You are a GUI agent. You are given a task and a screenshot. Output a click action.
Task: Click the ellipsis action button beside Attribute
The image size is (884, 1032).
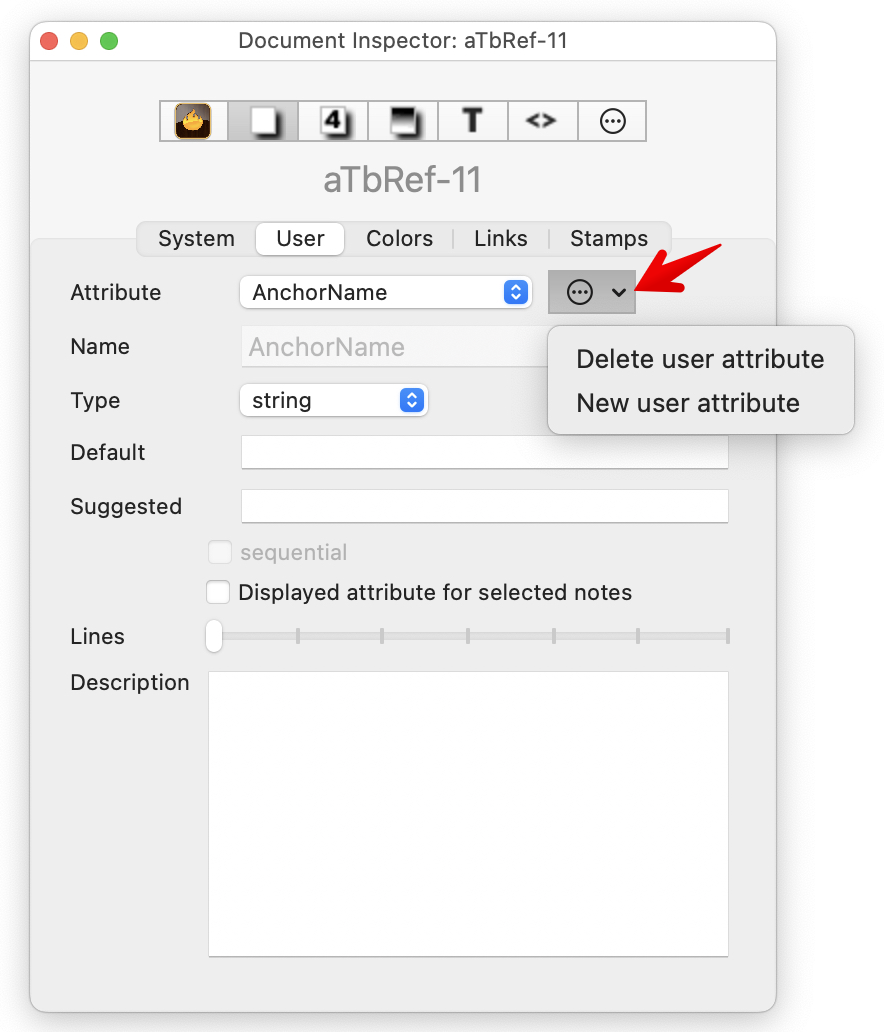(580, 292)
